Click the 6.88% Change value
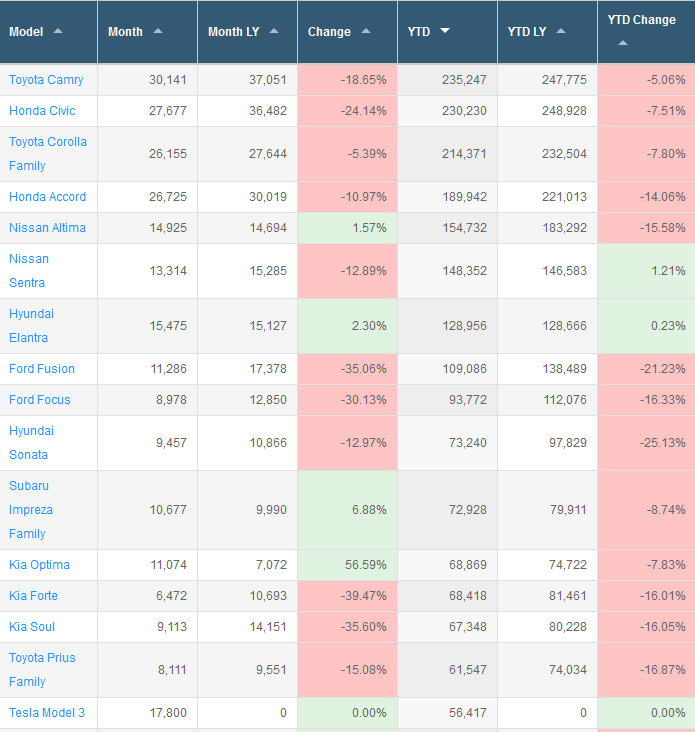Screen dimensions: 695x732 369,510
